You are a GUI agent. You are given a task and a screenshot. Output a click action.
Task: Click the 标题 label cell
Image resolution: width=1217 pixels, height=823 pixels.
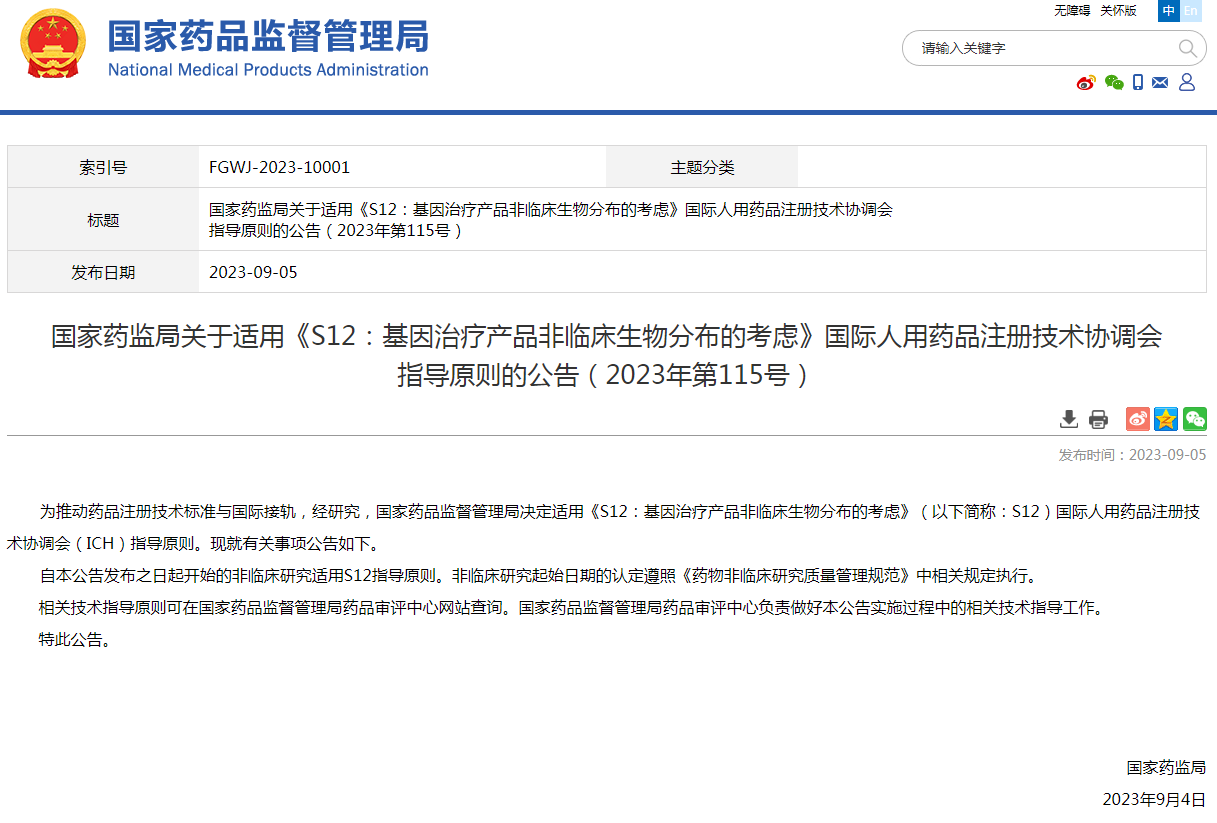point(103,220)
